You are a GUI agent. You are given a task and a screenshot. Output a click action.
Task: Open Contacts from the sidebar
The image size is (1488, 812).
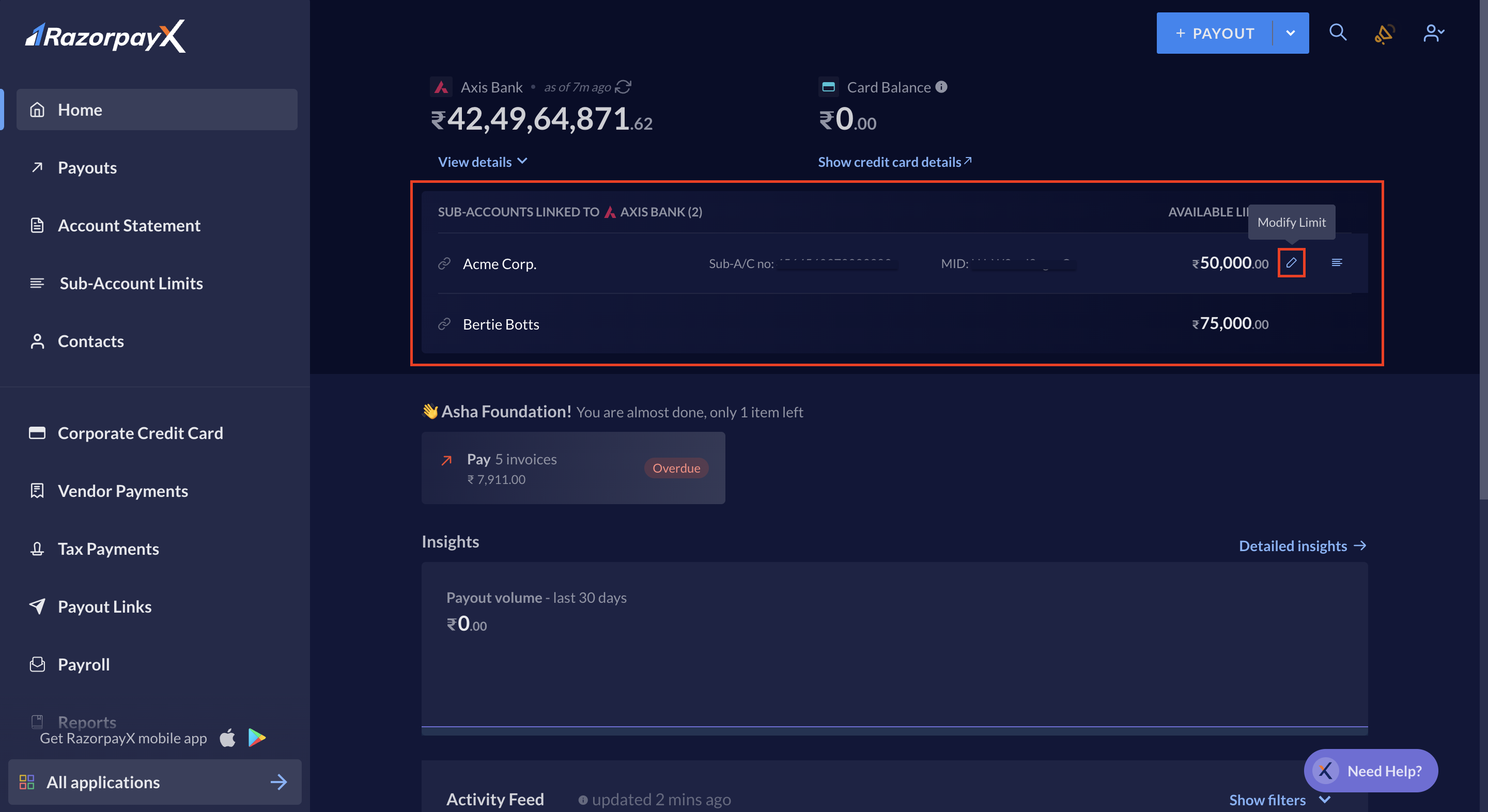click(x=91, y=341)
